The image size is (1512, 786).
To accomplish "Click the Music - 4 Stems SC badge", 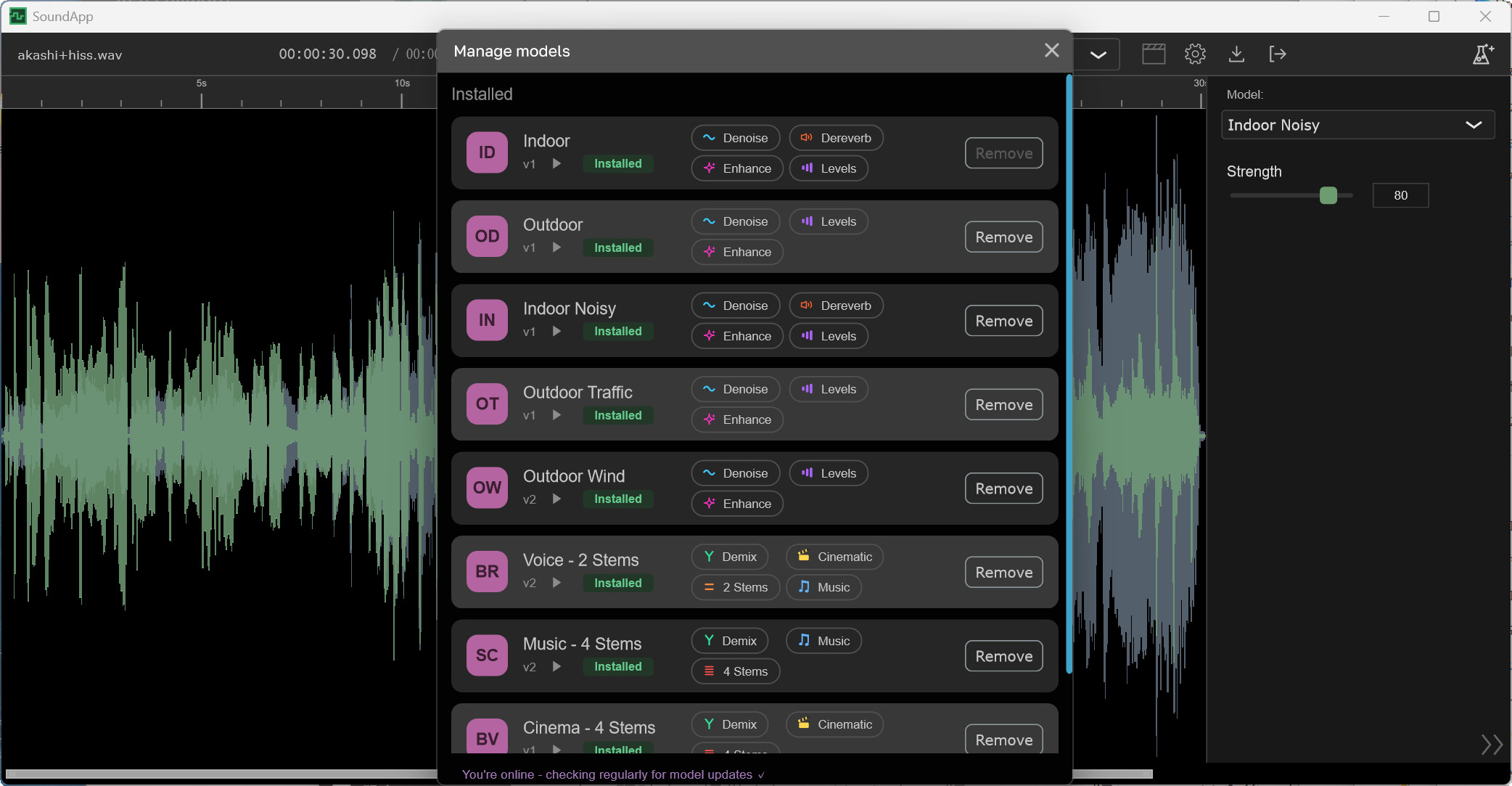I will click(487, 655).
